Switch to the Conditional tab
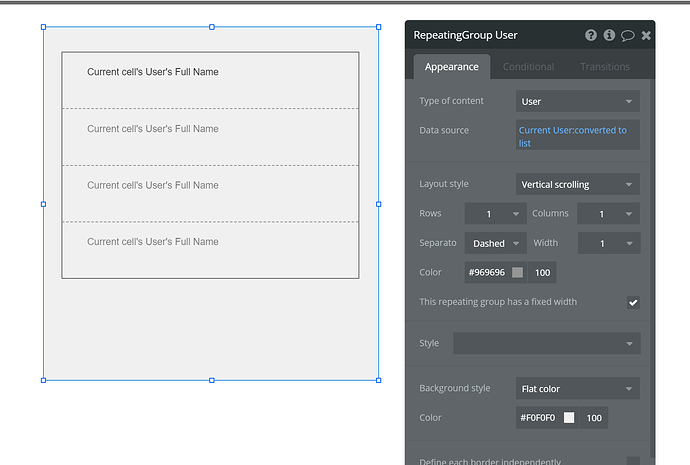Image resolution: width=690 pixels, height=465 pixels. [x=528, y=67]
